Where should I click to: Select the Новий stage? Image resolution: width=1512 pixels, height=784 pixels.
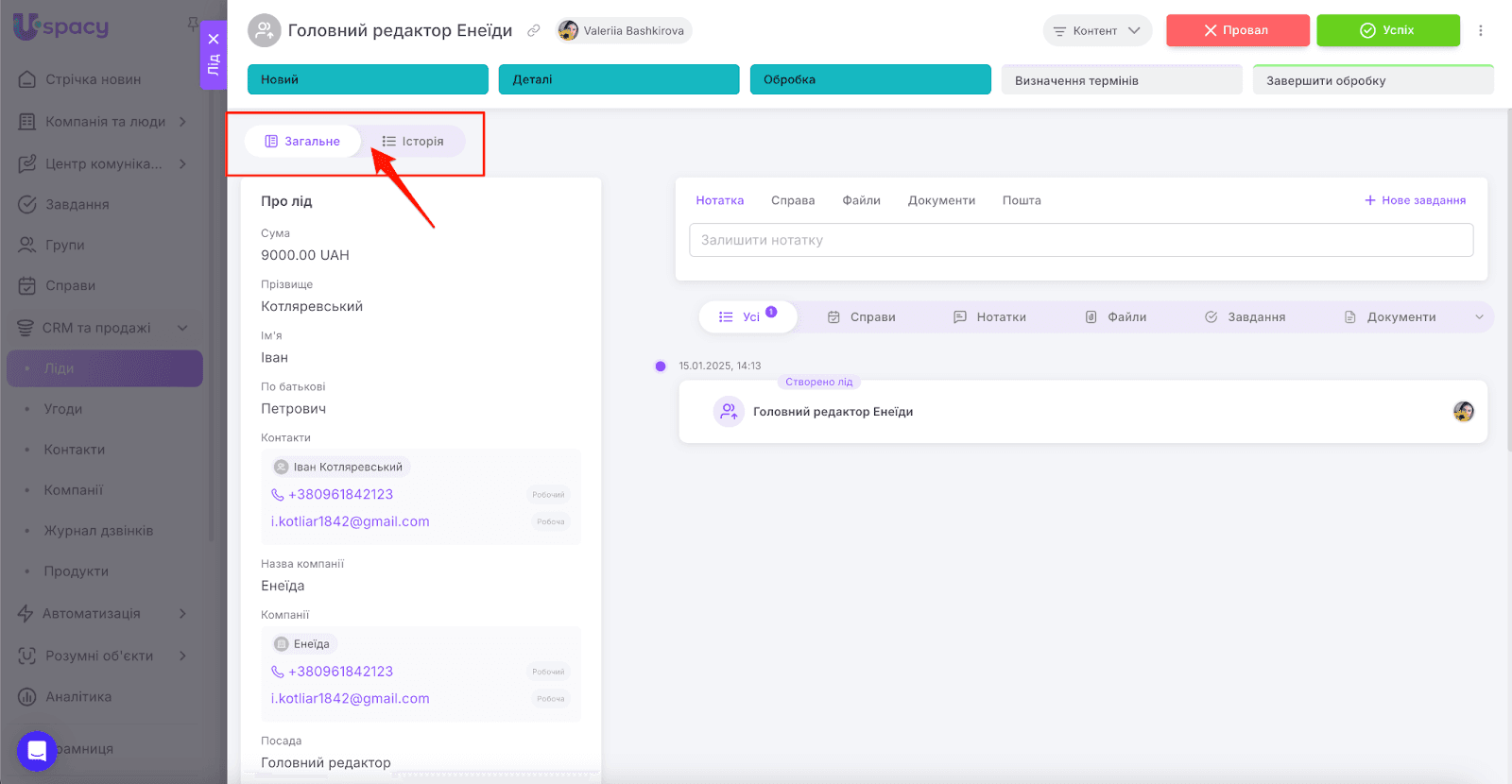(368, 79)
